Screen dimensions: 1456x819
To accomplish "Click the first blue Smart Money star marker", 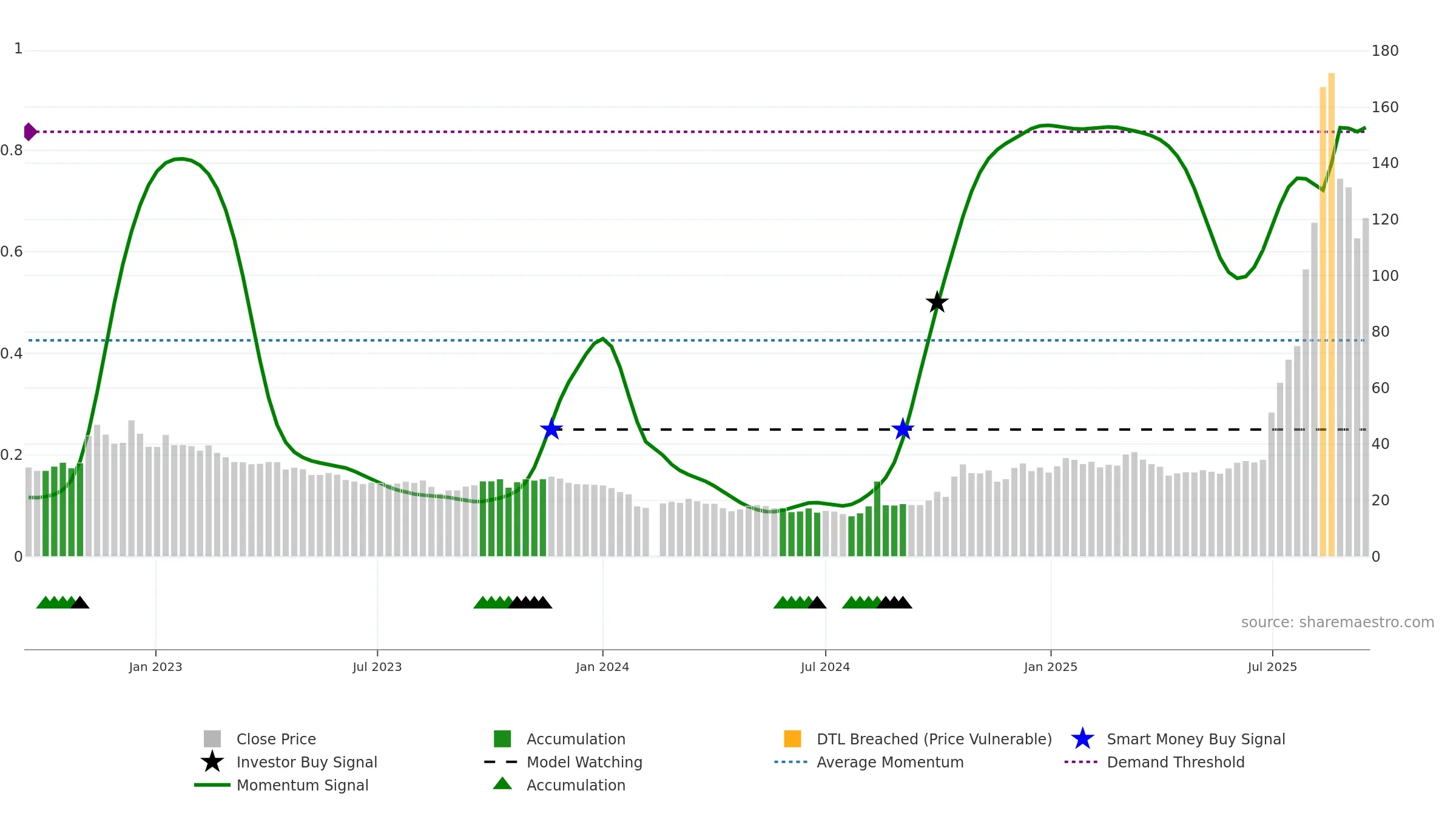I will point(551,429).
